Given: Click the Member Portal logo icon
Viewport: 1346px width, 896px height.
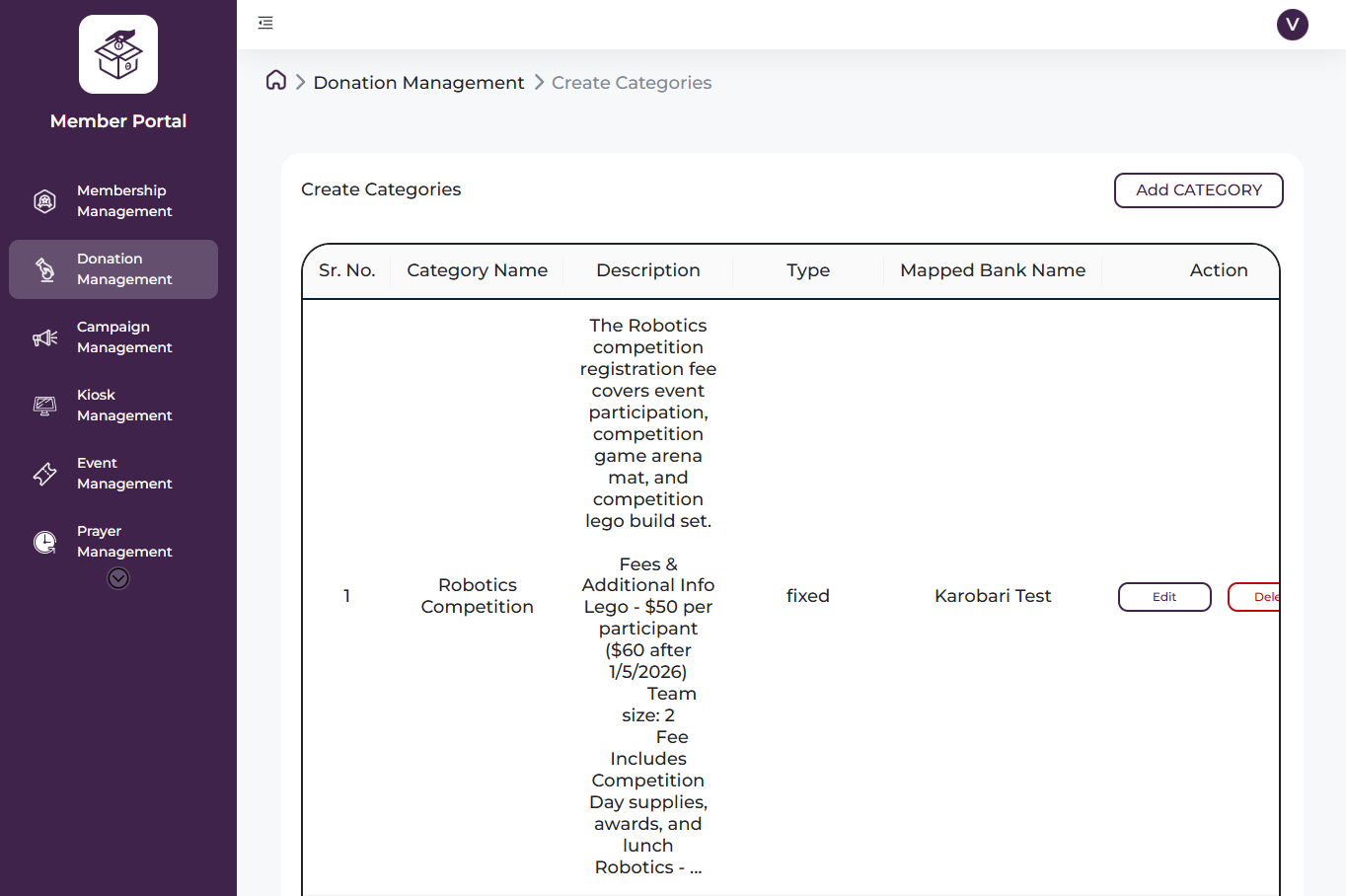Looking at the screenshot, I should pos(118,54).
